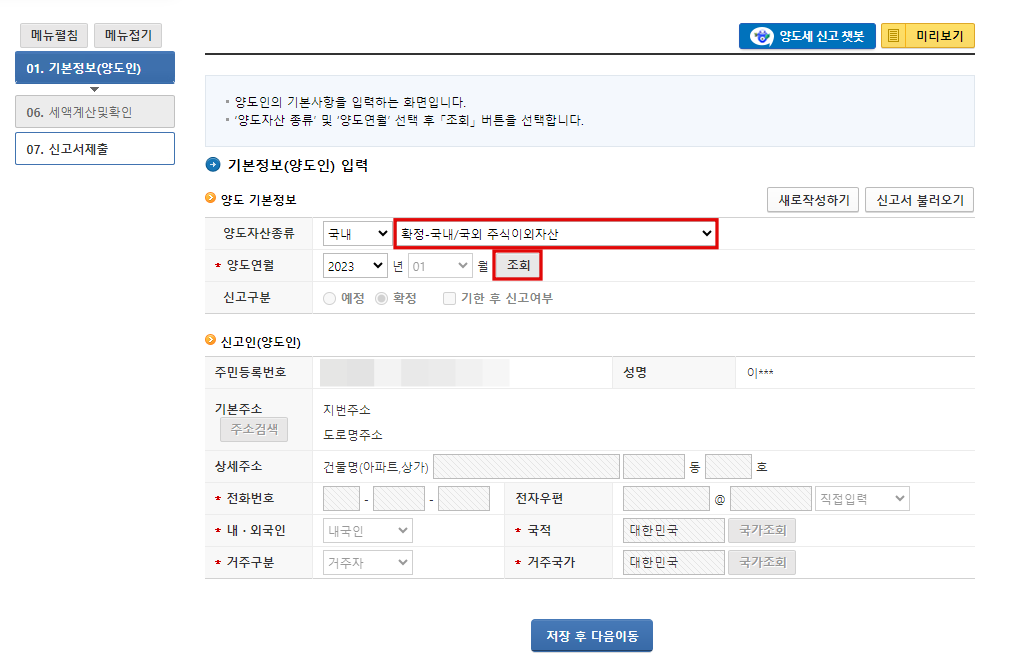Click the phone number input field
Viewport: 1013px width, 657px height.
coord(340,498)
